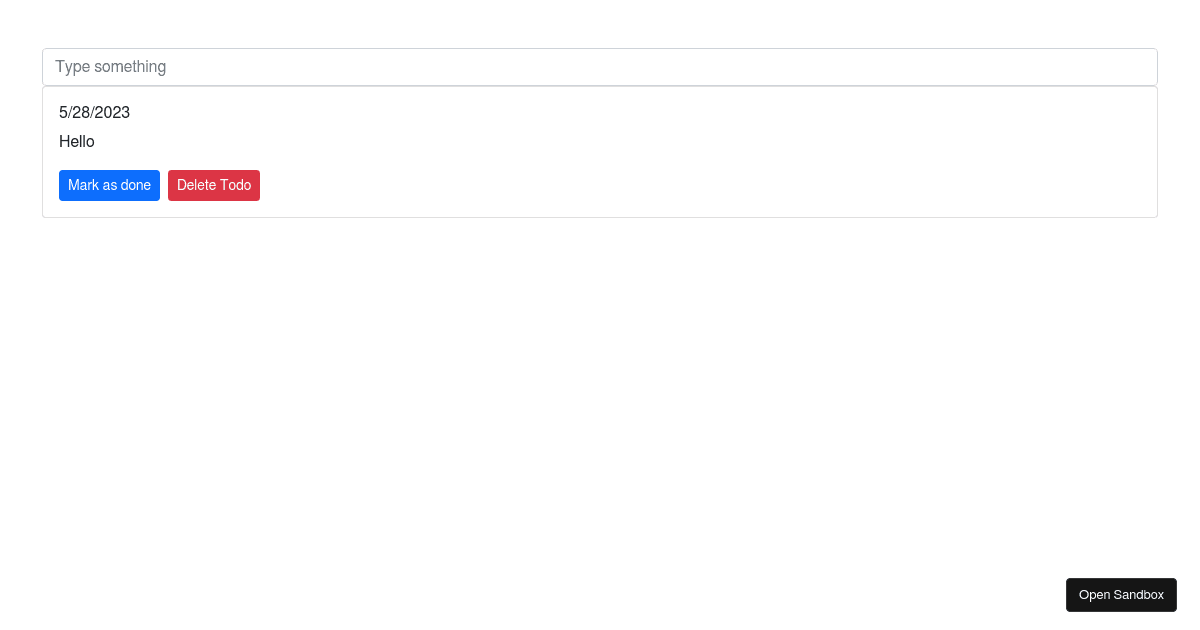Click the todo title under the date
Screen dimensions: 1200x630
[x=77, y=141]
